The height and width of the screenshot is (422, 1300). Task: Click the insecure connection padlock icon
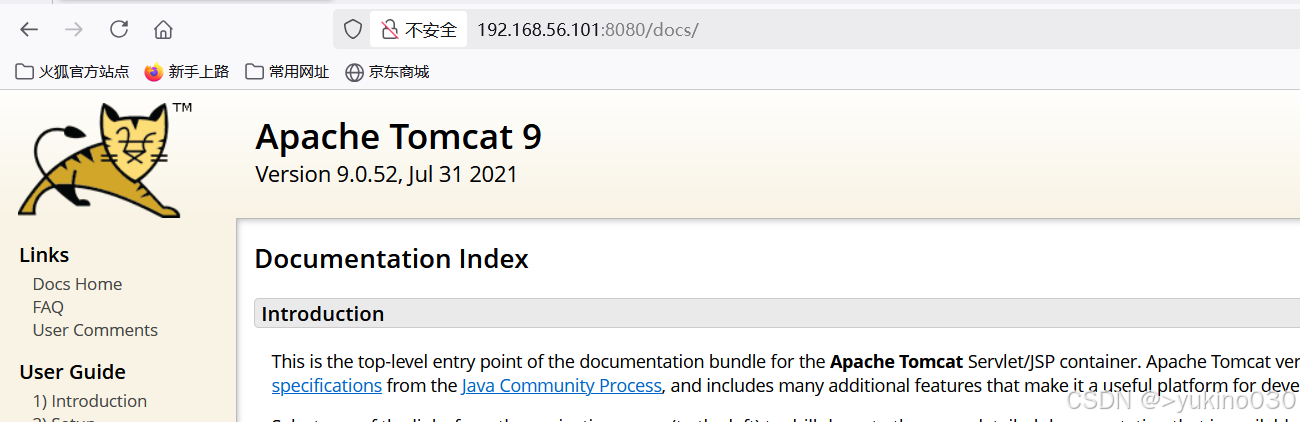390,30
